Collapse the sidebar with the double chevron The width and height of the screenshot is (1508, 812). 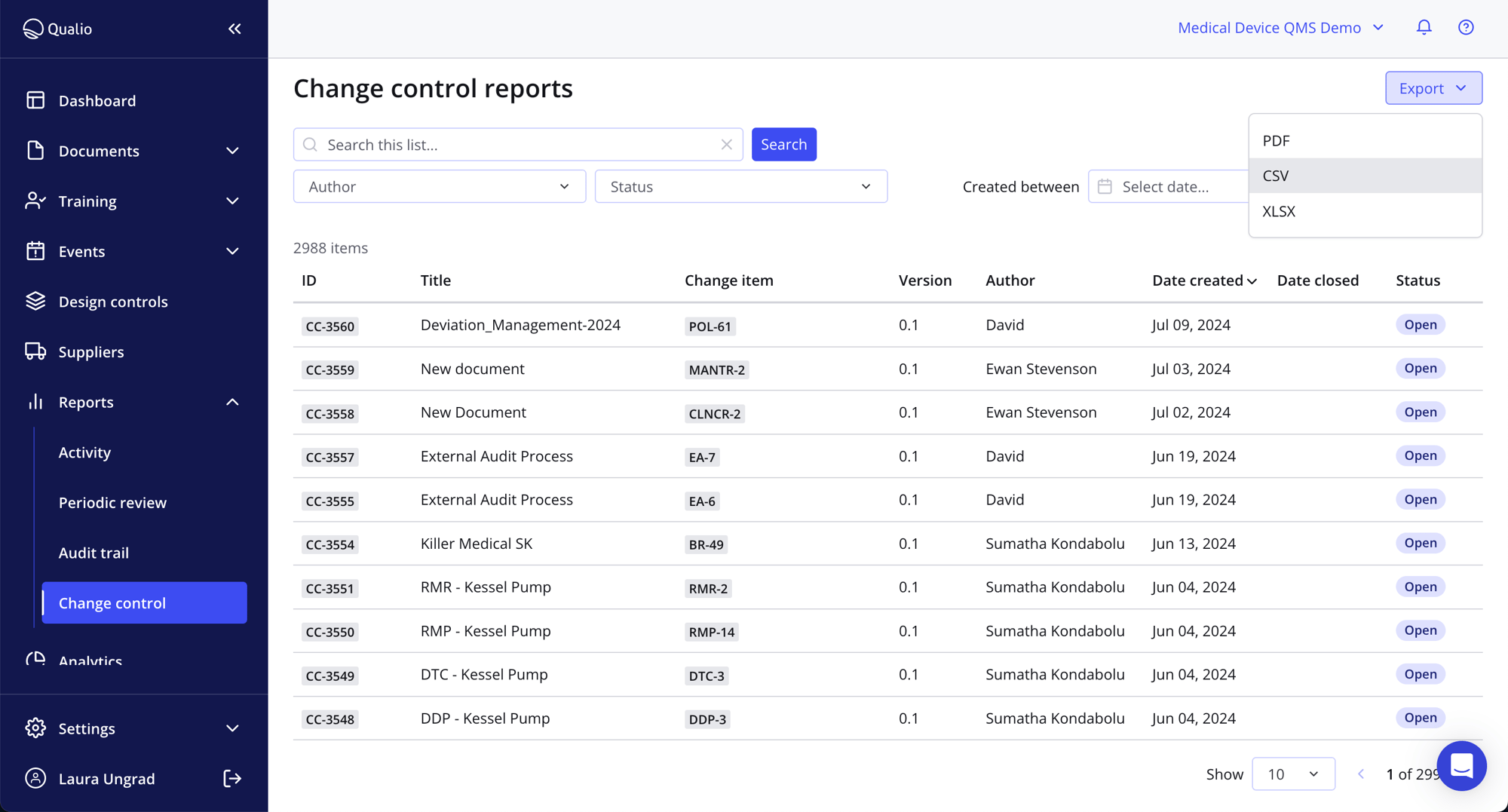pyautogui.click(x=234, y=29)
